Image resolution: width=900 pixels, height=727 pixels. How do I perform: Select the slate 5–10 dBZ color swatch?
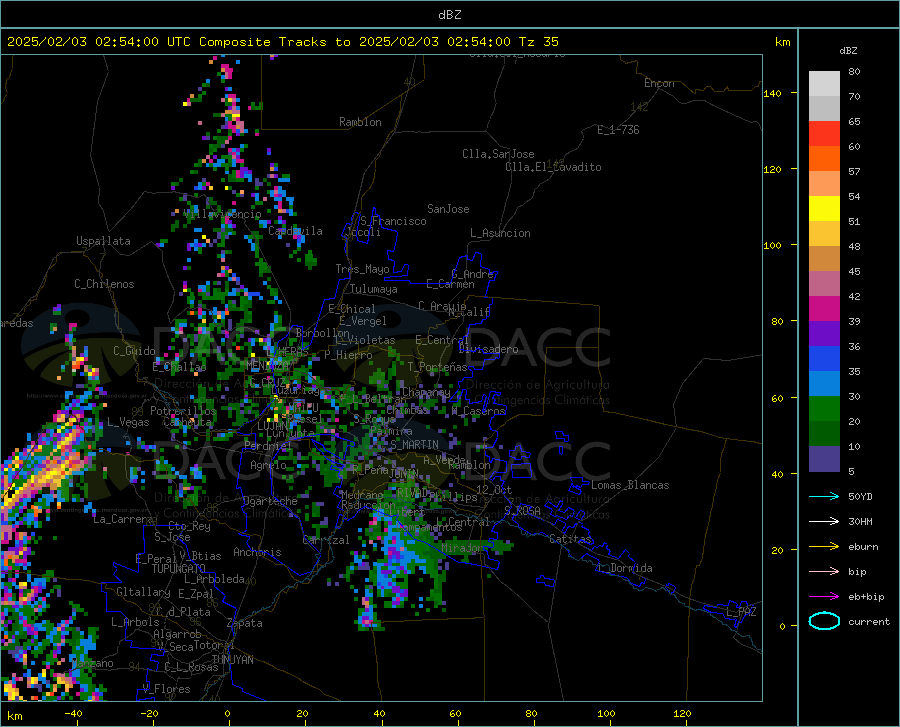coord(824,459)
